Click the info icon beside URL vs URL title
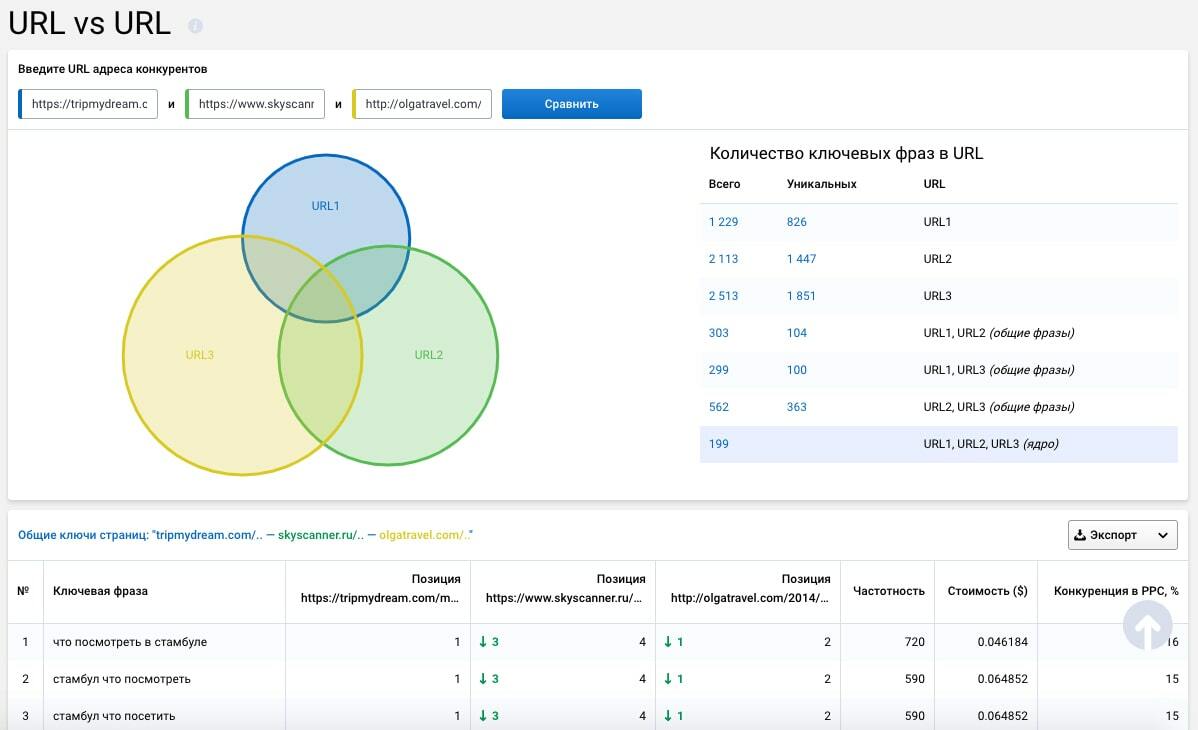The width and height of the screenshot is (1198, 730). pos(195,26)
